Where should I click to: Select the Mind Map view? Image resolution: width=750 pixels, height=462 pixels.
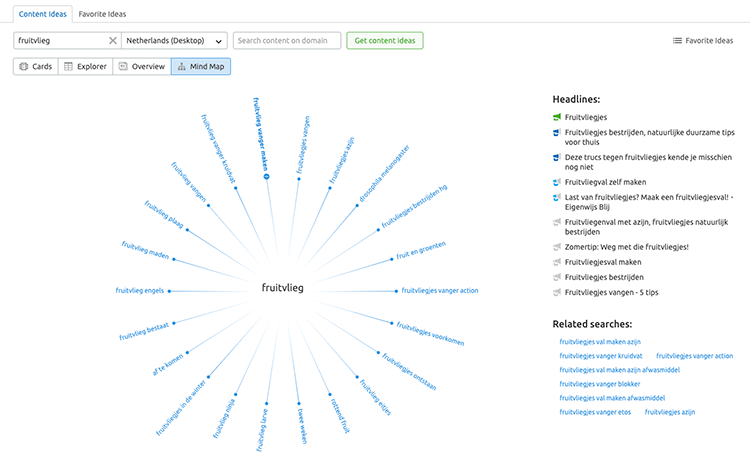201,66
